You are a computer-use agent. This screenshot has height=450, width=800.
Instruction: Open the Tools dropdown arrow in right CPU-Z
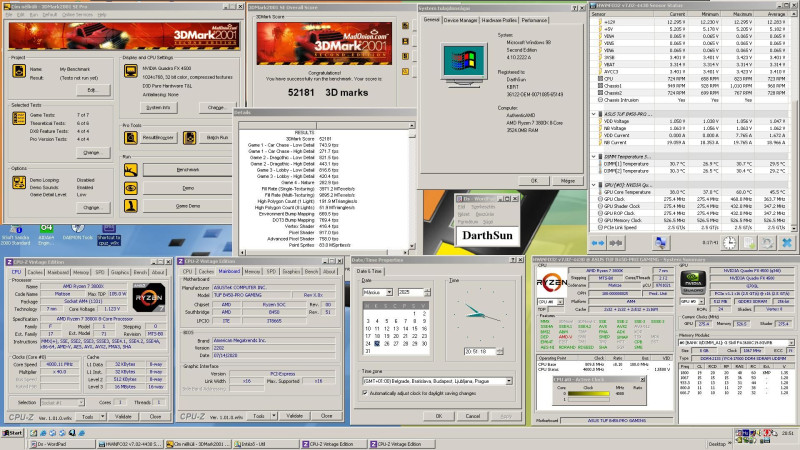(274, 416)
